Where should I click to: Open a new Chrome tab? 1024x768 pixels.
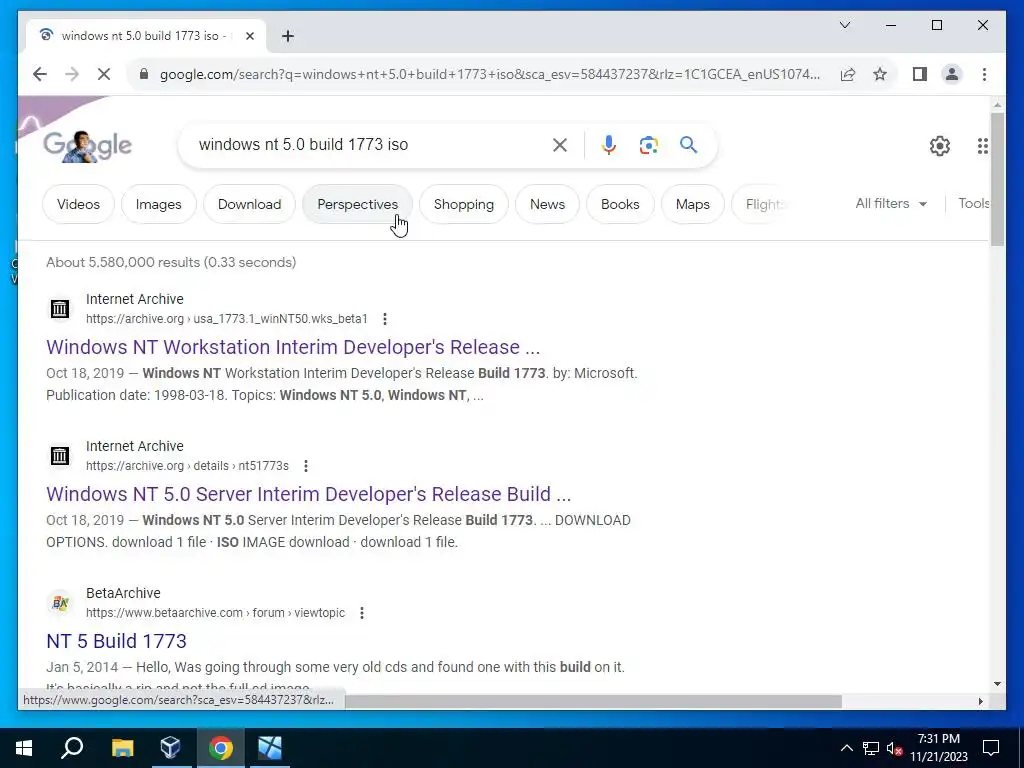[287, 36]
